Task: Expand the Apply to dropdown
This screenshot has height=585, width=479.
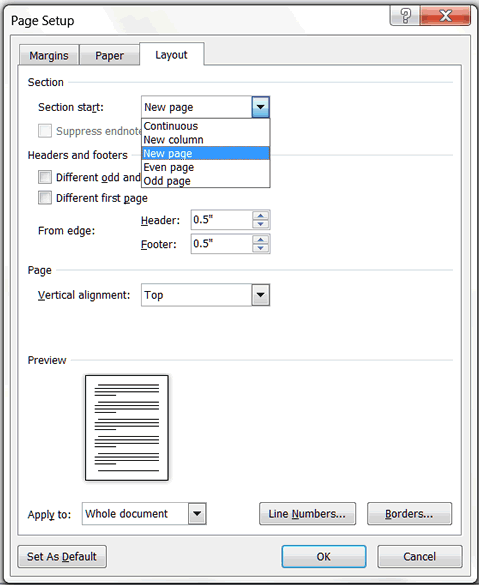Action: click(x=197, y=514)
